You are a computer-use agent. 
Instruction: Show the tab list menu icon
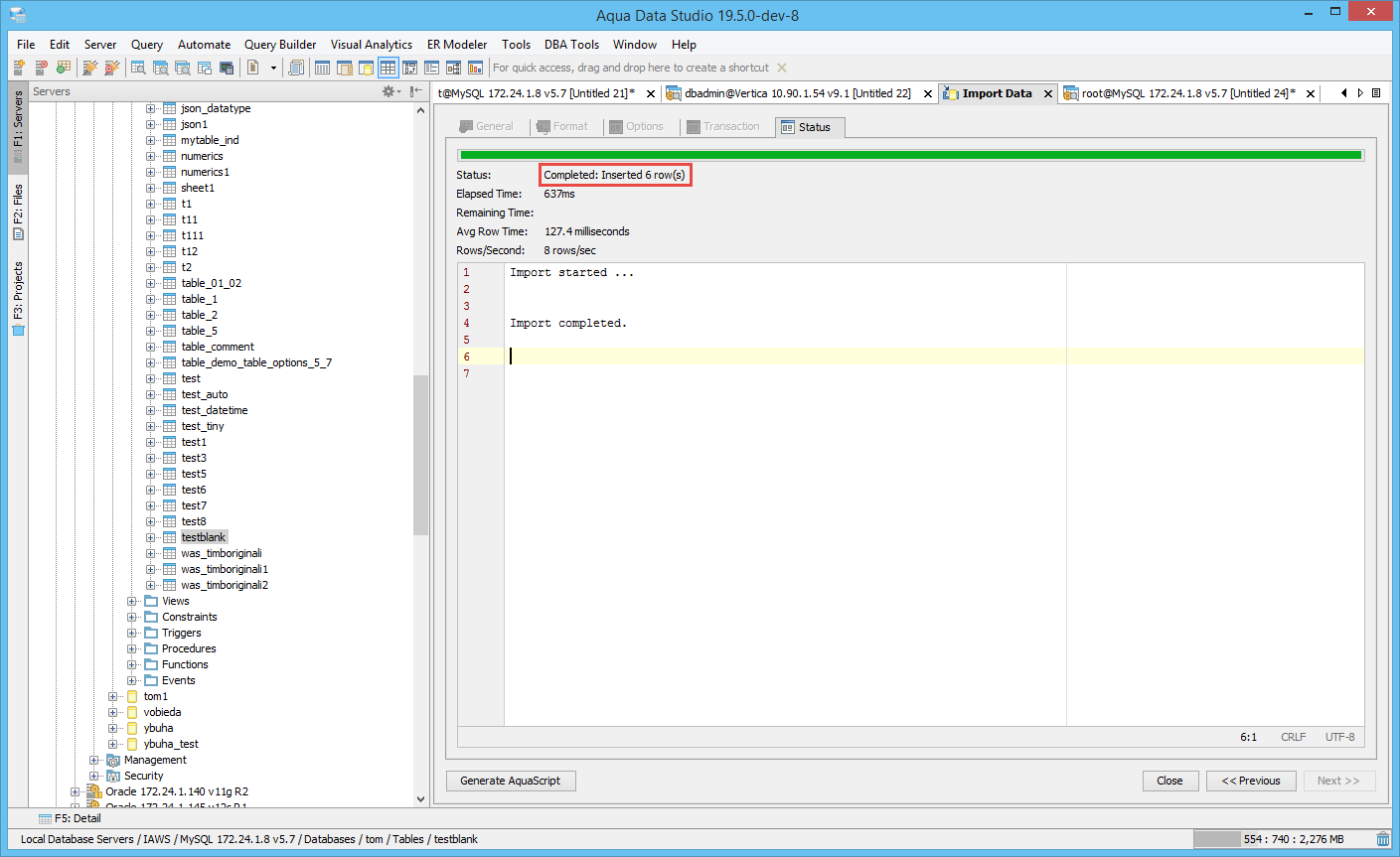point(1376,93)
